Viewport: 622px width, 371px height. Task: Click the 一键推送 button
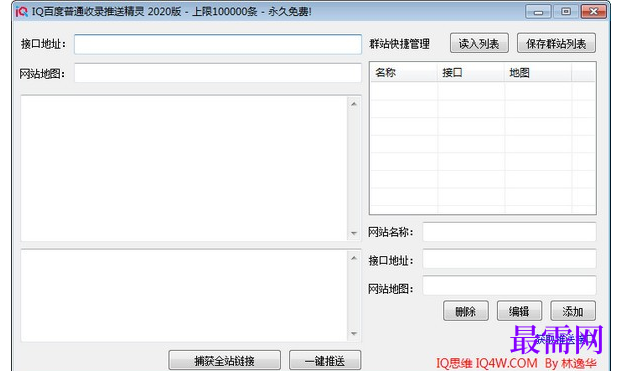tap(325, 360)
